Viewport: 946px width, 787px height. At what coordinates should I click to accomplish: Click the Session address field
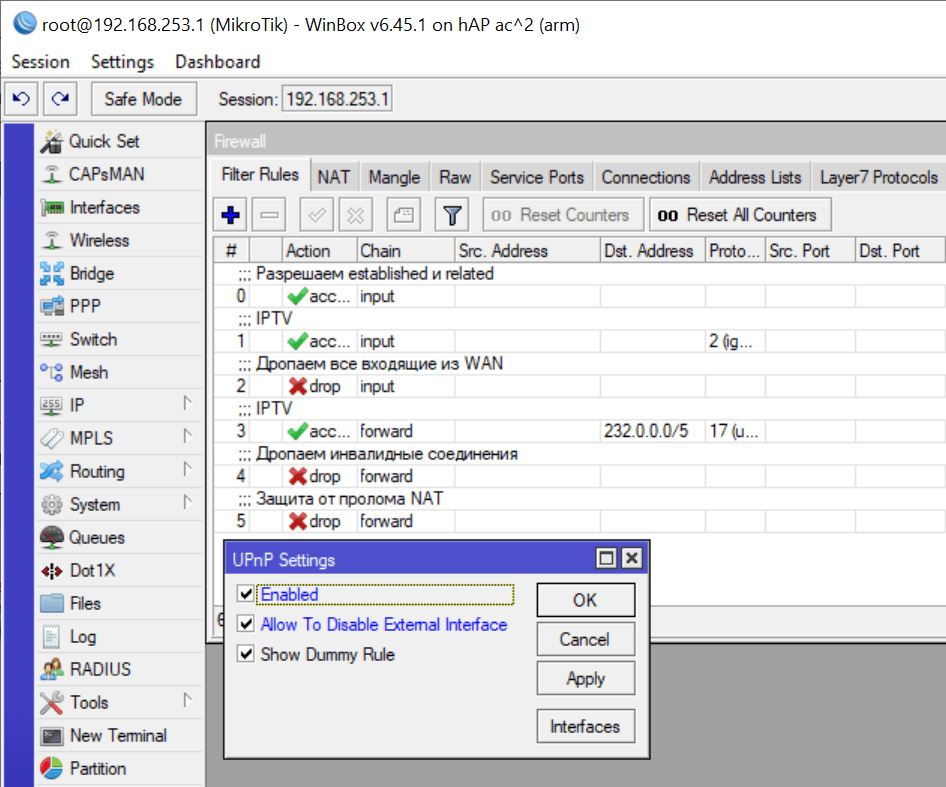[x=337, y=98]
